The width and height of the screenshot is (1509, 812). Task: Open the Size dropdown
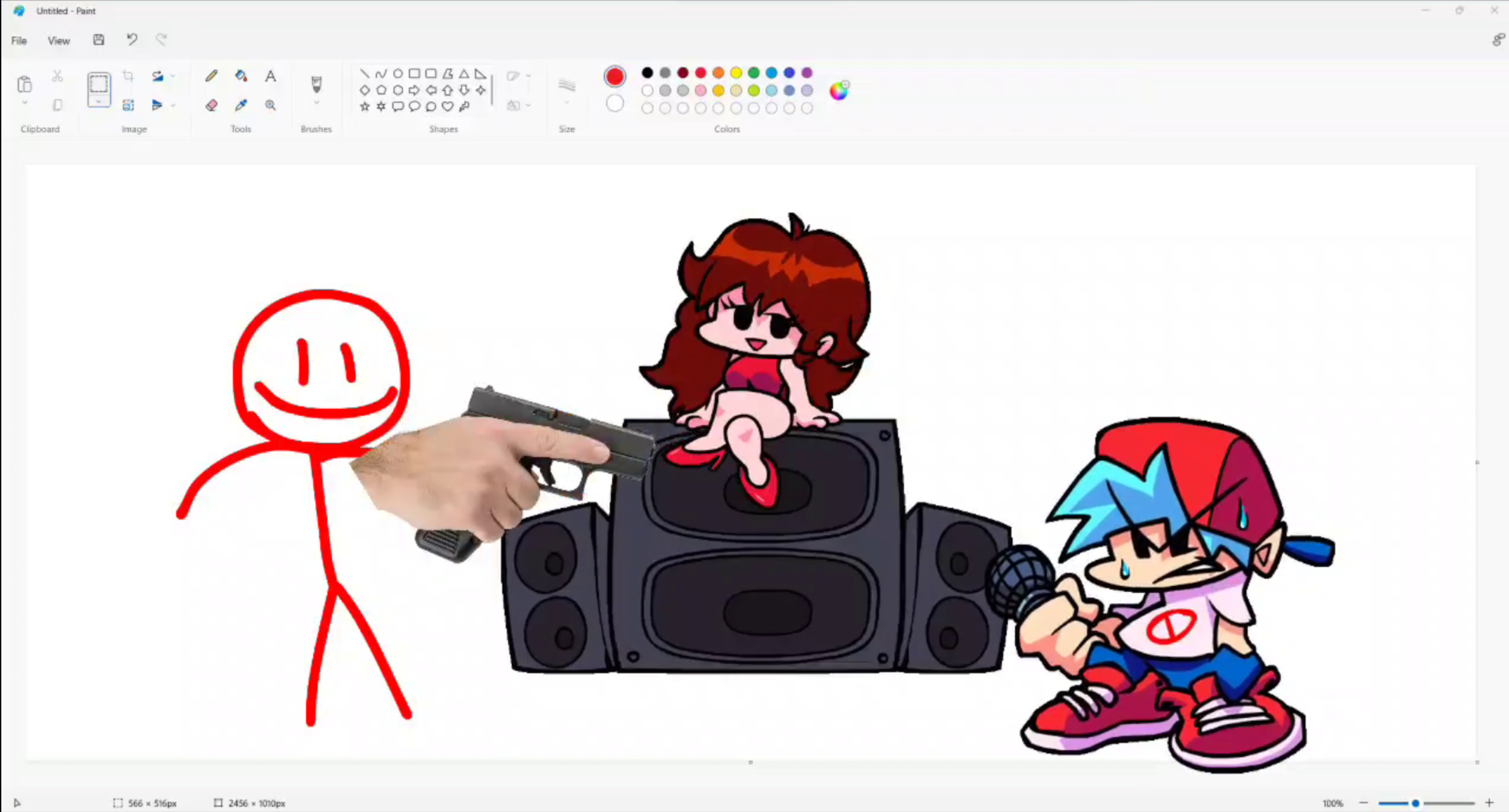point(566,103)
